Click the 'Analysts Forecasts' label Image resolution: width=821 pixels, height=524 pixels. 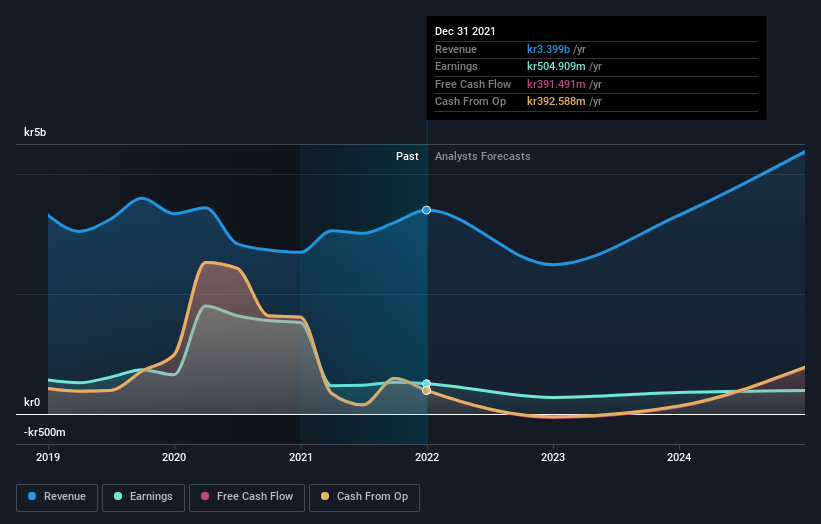[483, 157]
